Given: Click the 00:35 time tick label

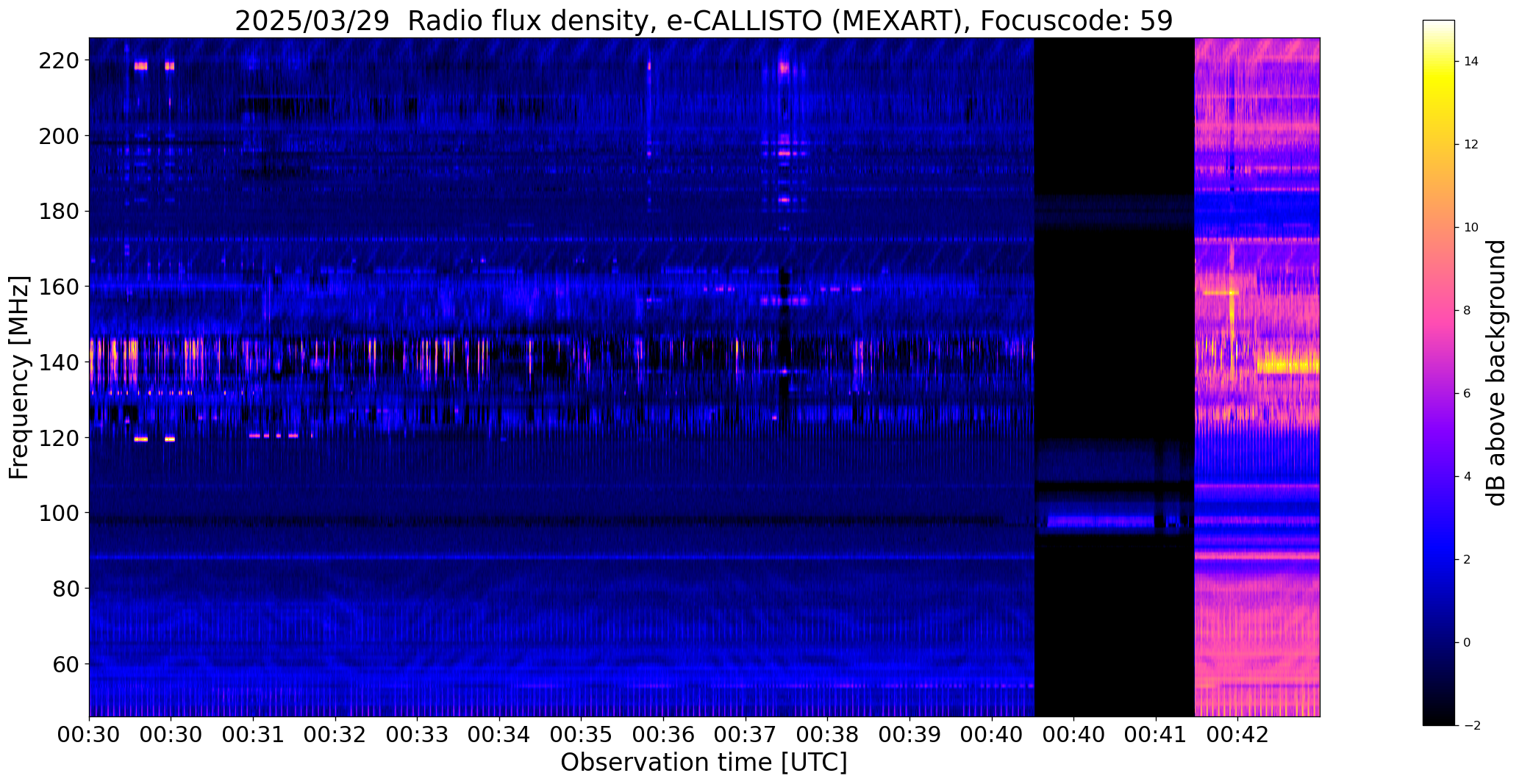Looking at the screenshot, I should click(581, 733).
